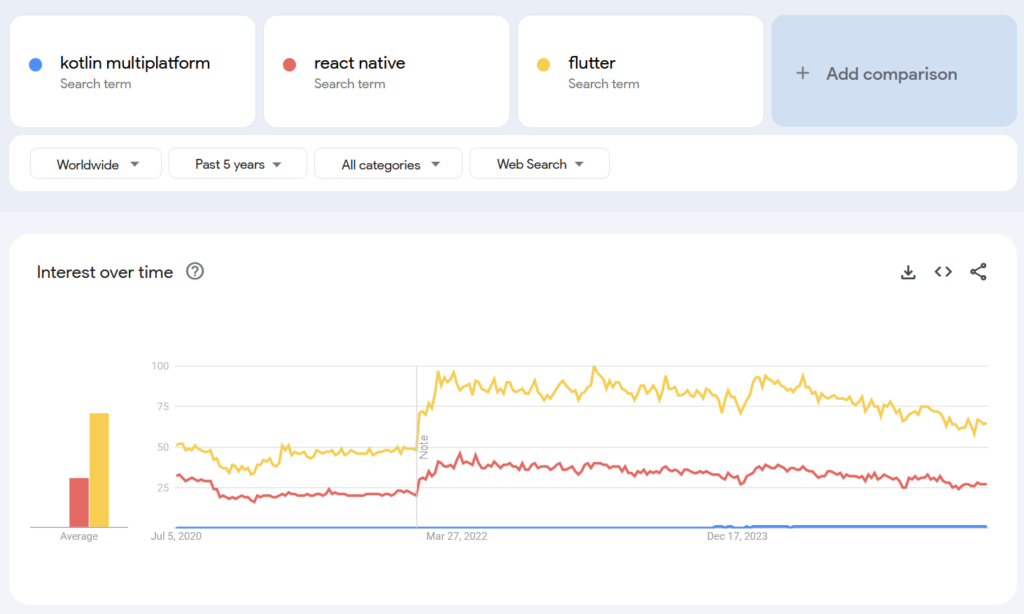Screen dimensions: 1024x614
Task: Open the embed code icon
Action: coord(943,272)
